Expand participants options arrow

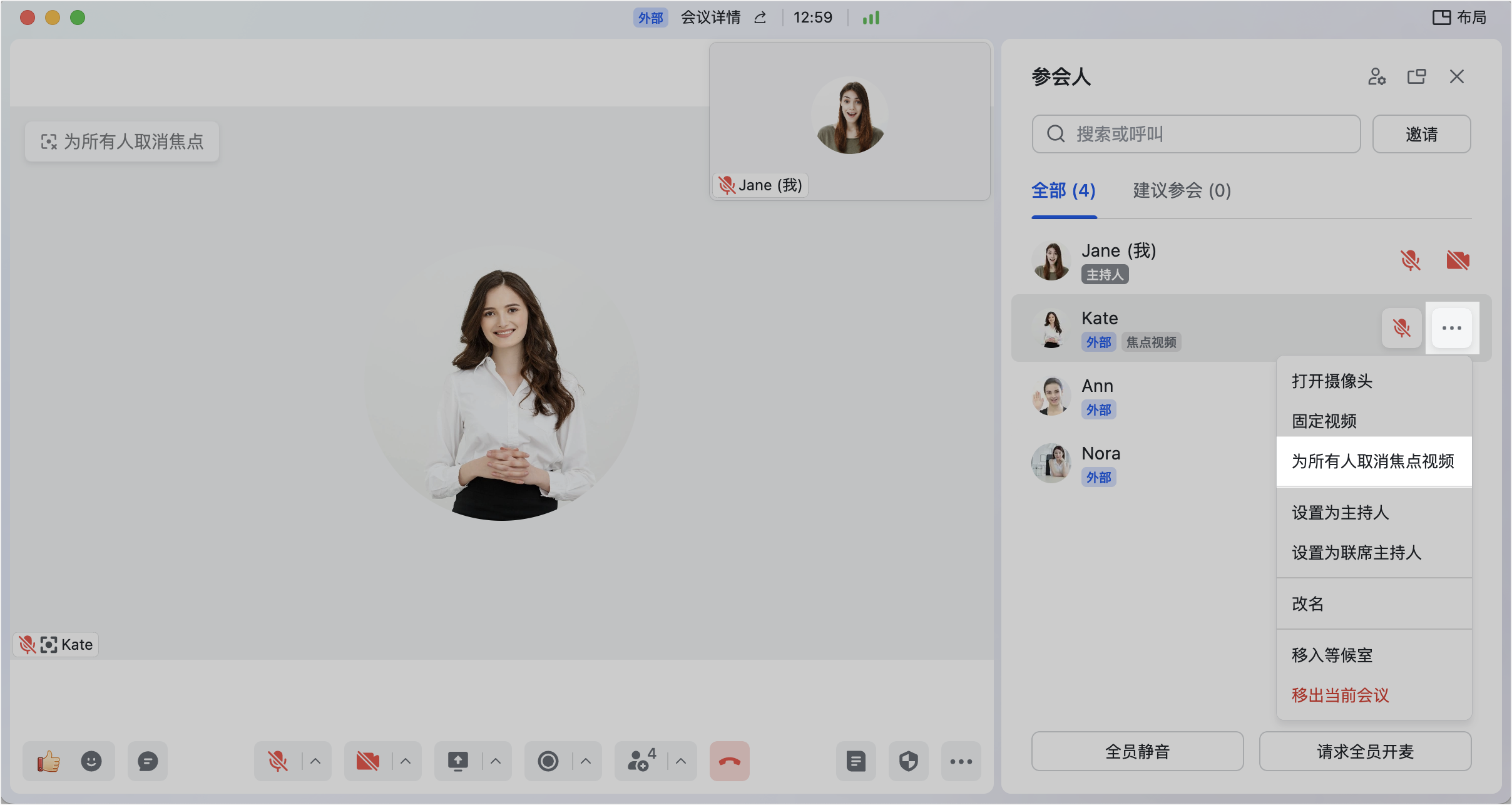[x=681, y=761]
